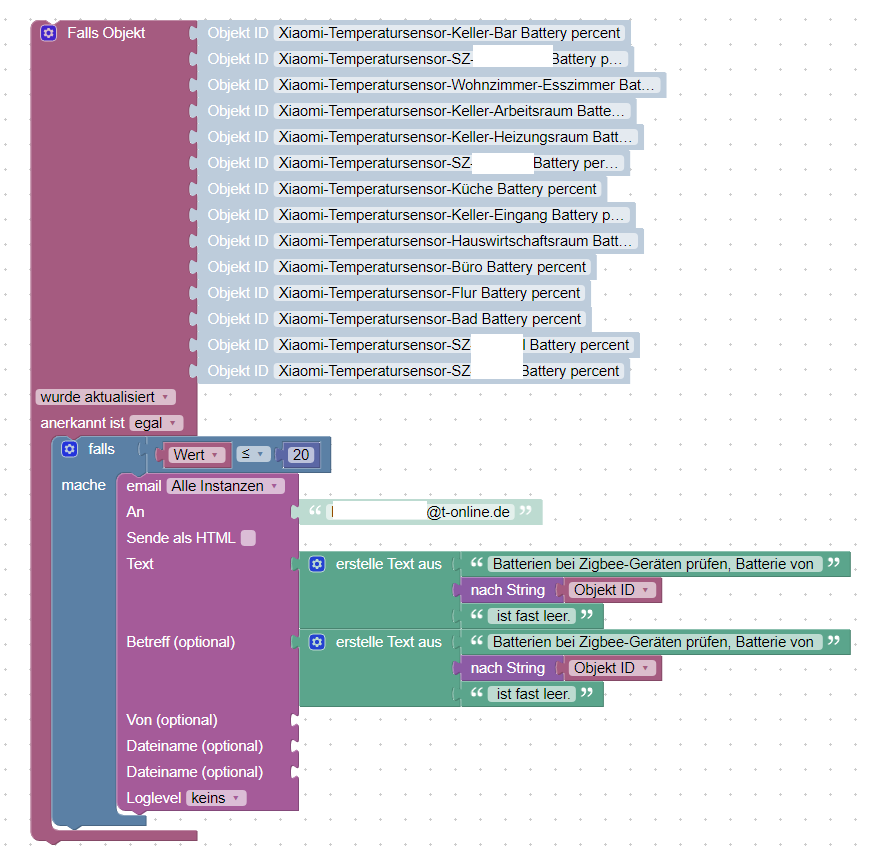Click the 'nach String' block in Betreff section

(508, 668)
